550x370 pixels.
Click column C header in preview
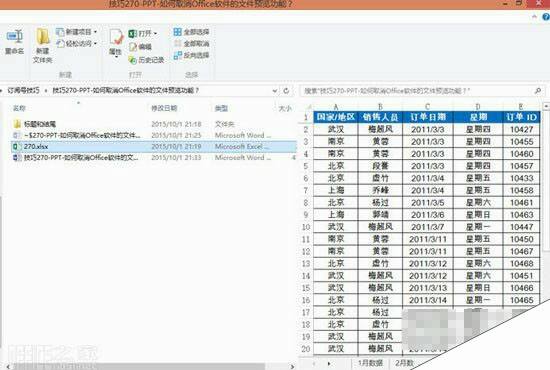(x=428, y=107)
